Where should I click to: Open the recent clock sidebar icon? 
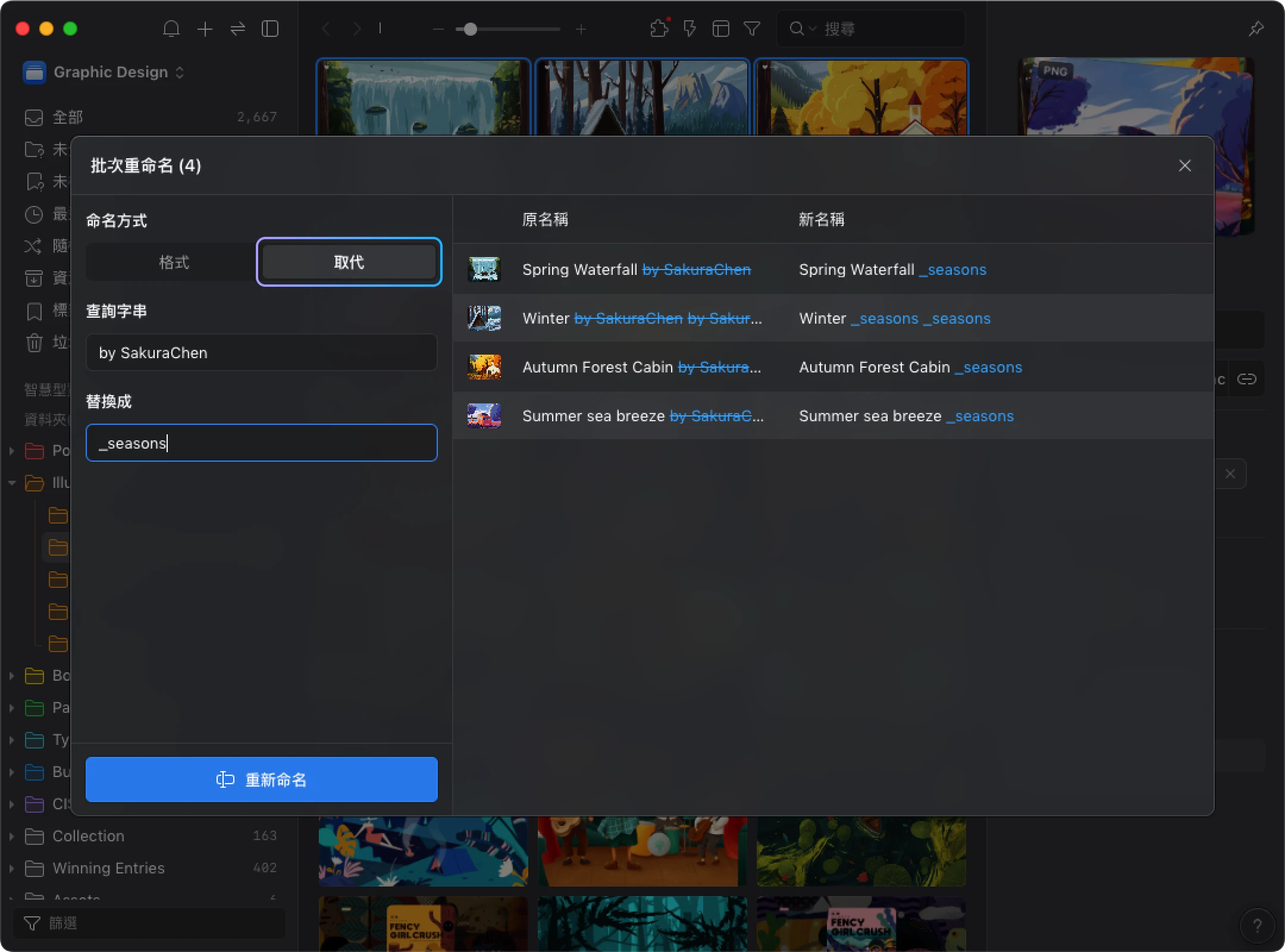point(34,214)
